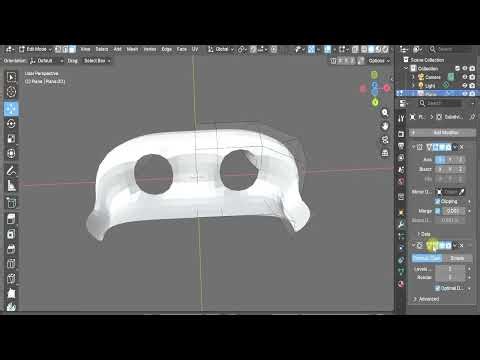
Task: Select the Bevel tool
Action: pos(11,249)
